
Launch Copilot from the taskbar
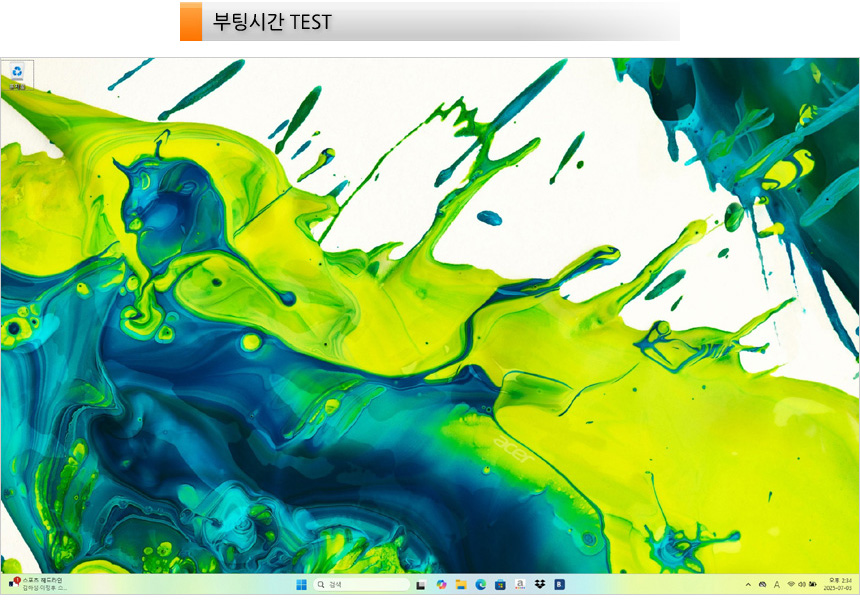click(441, 584)
